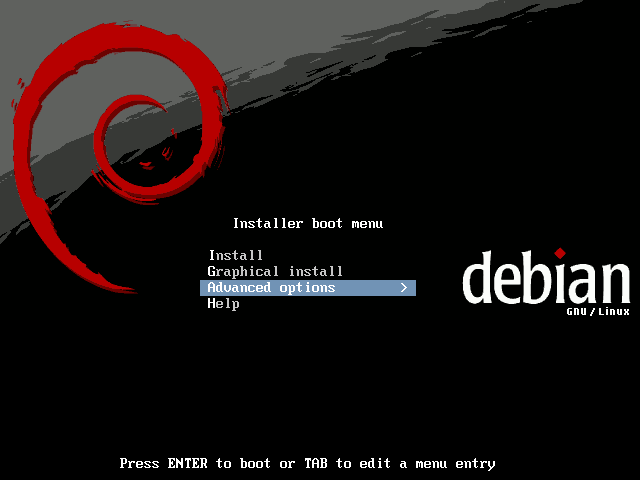Choose the Graphical install entry

click(x=275, y=272)
